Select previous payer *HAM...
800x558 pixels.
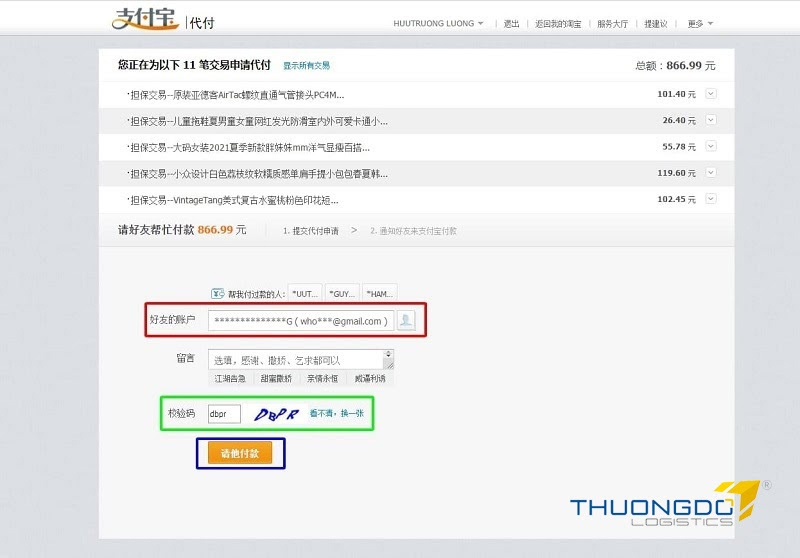click(x=380, y=294)
